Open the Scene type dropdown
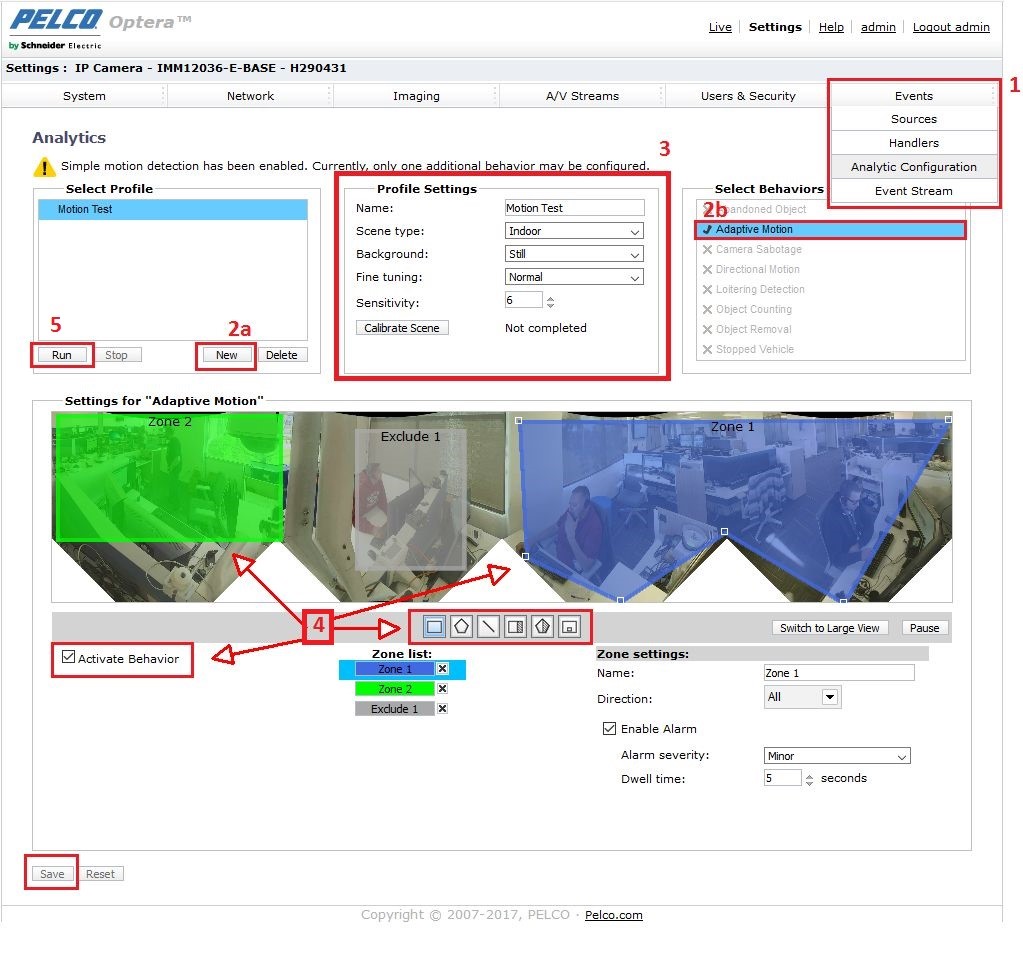The height and width of the screenshot is (973, 1023). tap(574, 231)
